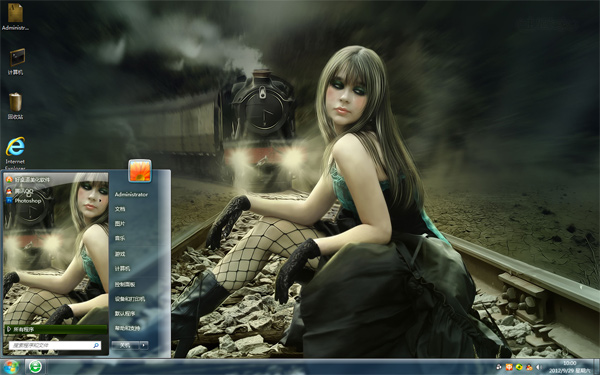
Task: Open 腾讯QQ from the Start menu
Action: 20,191
